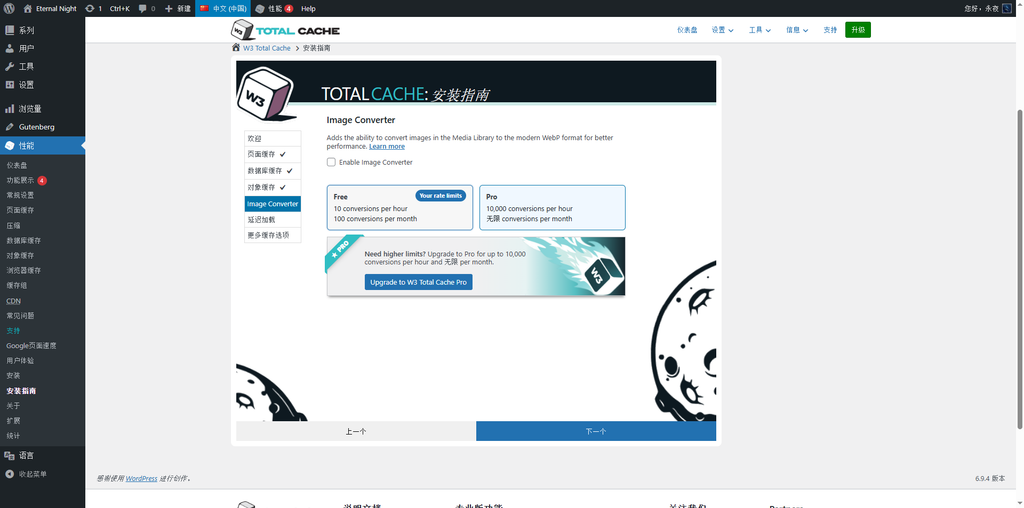
Task: Click the Your rate limits badge
Action: (440, 196)
